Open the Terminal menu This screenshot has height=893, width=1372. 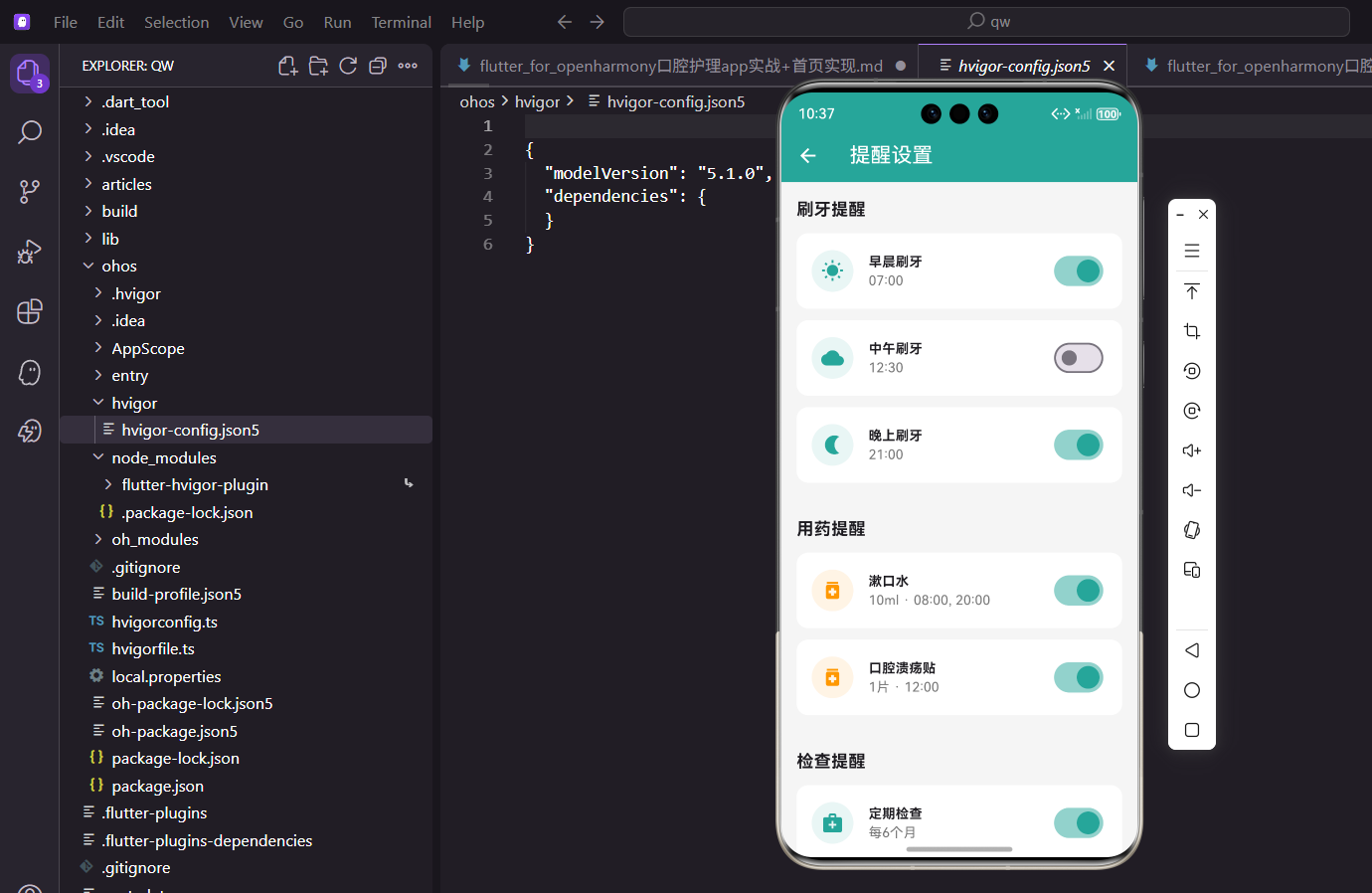401,22
